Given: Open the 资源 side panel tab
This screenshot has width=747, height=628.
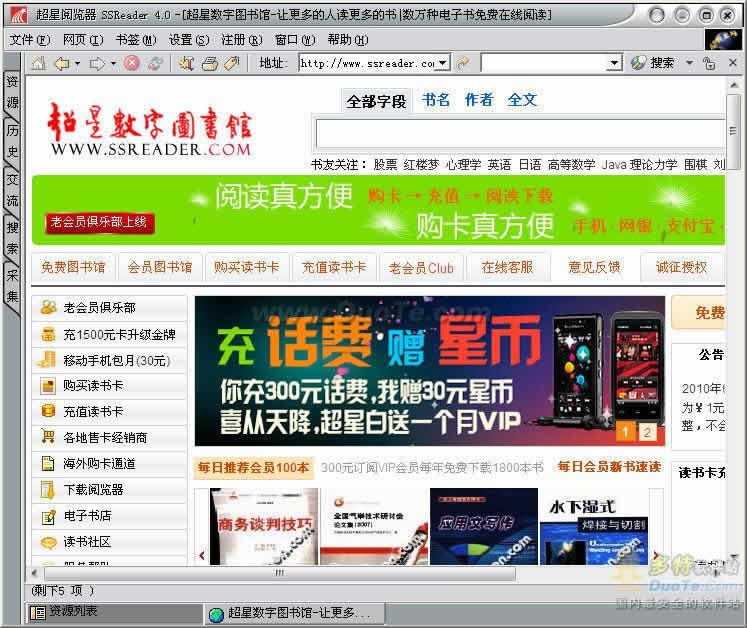Looking at the screenshot, I should (12, 92).
